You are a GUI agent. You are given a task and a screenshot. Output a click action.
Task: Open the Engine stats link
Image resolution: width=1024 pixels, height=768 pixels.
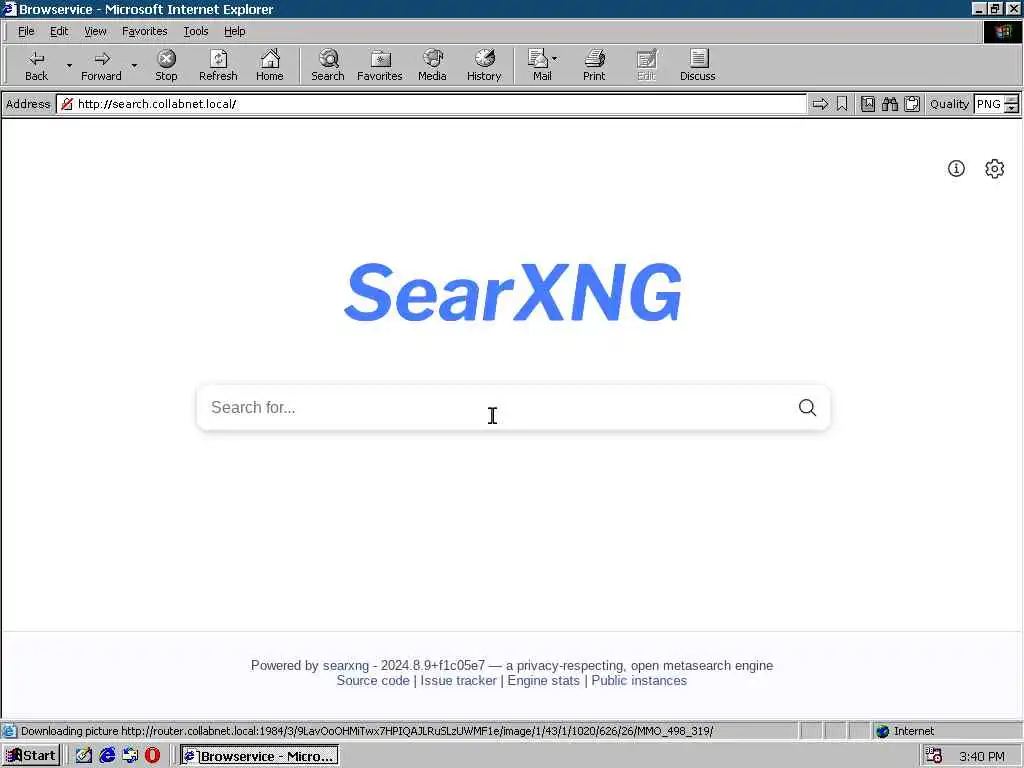click(543, 680)
